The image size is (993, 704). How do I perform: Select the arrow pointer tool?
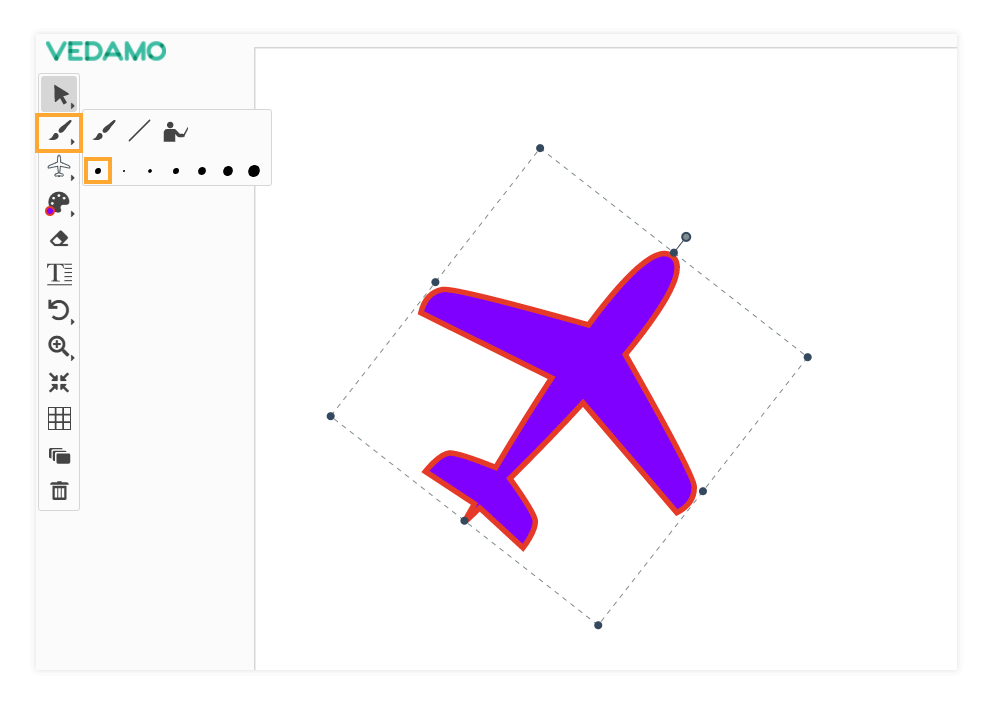click(60, 94)
